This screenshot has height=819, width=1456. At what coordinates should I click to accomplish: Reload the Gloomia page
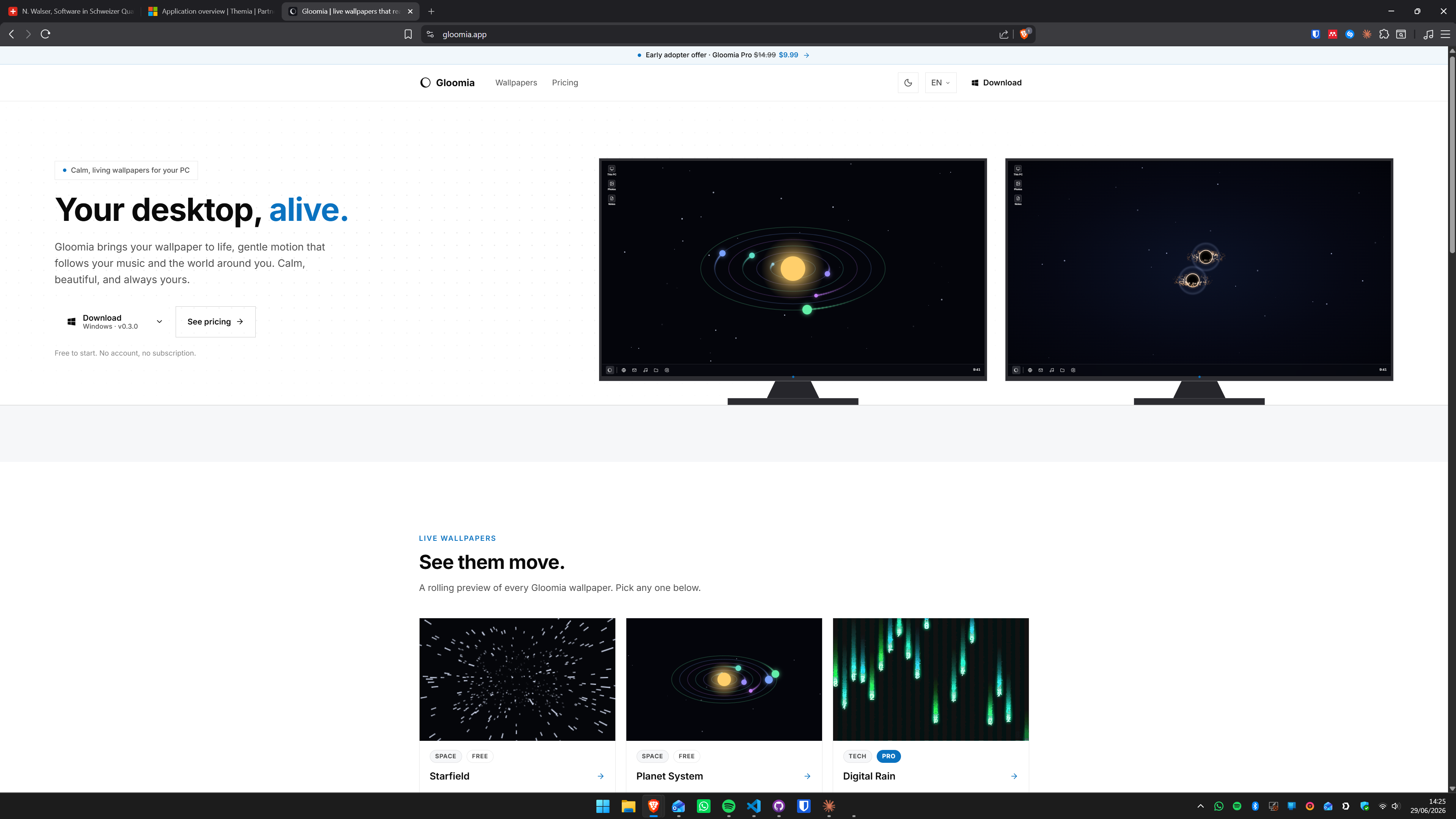[x=46, y=34]
